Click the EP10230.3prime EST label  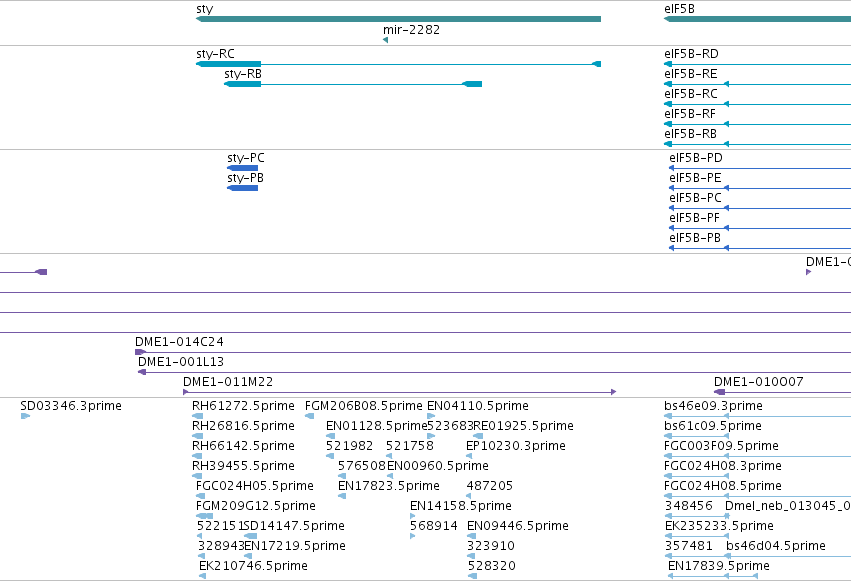pyautogui.click(x=516, y=446)
